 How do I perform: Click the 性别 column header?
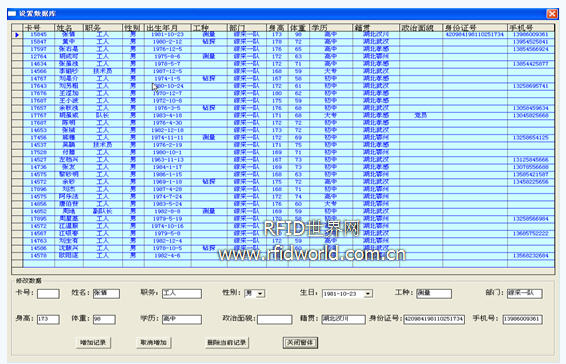point(134,27)
